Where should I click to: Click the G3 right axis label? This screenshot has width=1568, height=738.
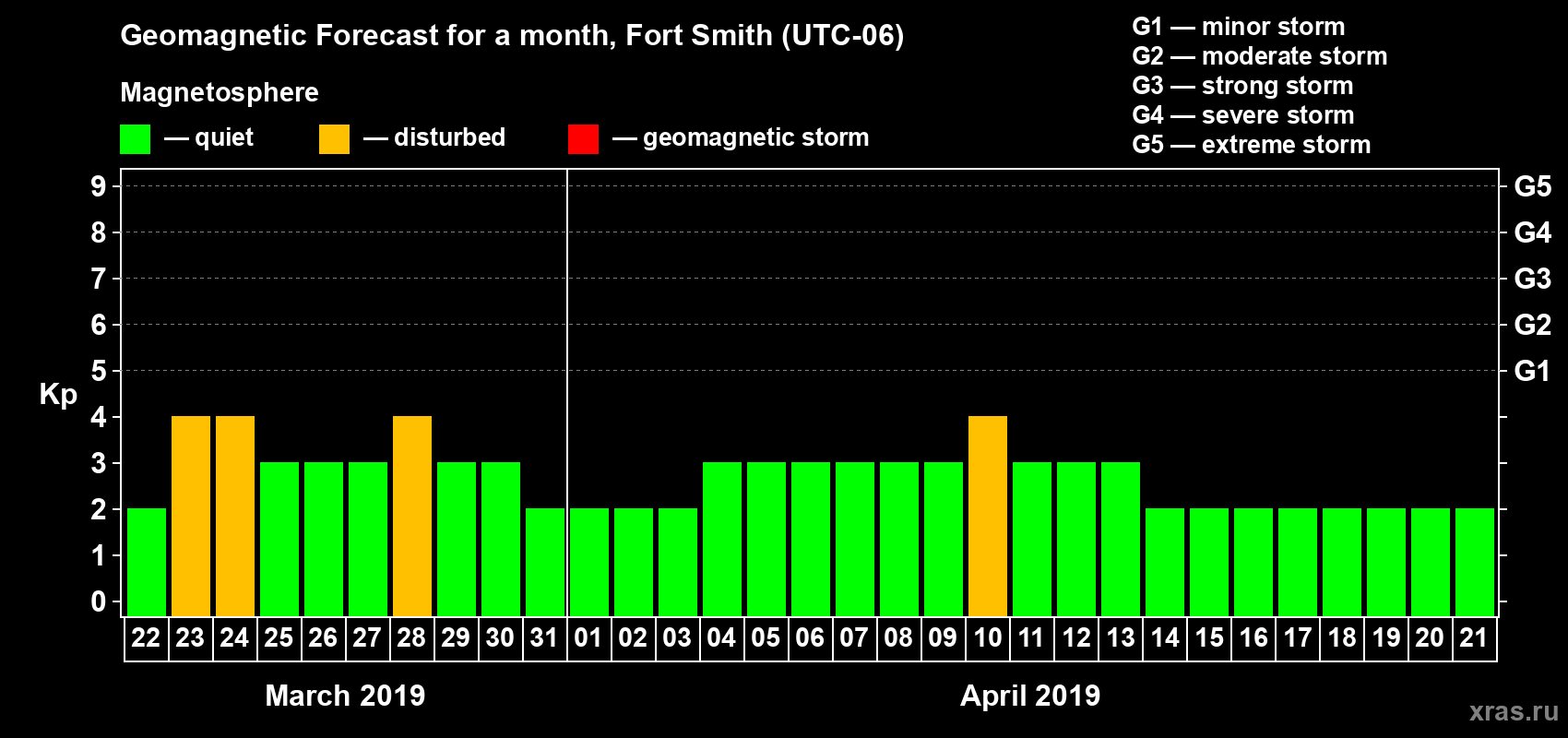(1533, 279)
